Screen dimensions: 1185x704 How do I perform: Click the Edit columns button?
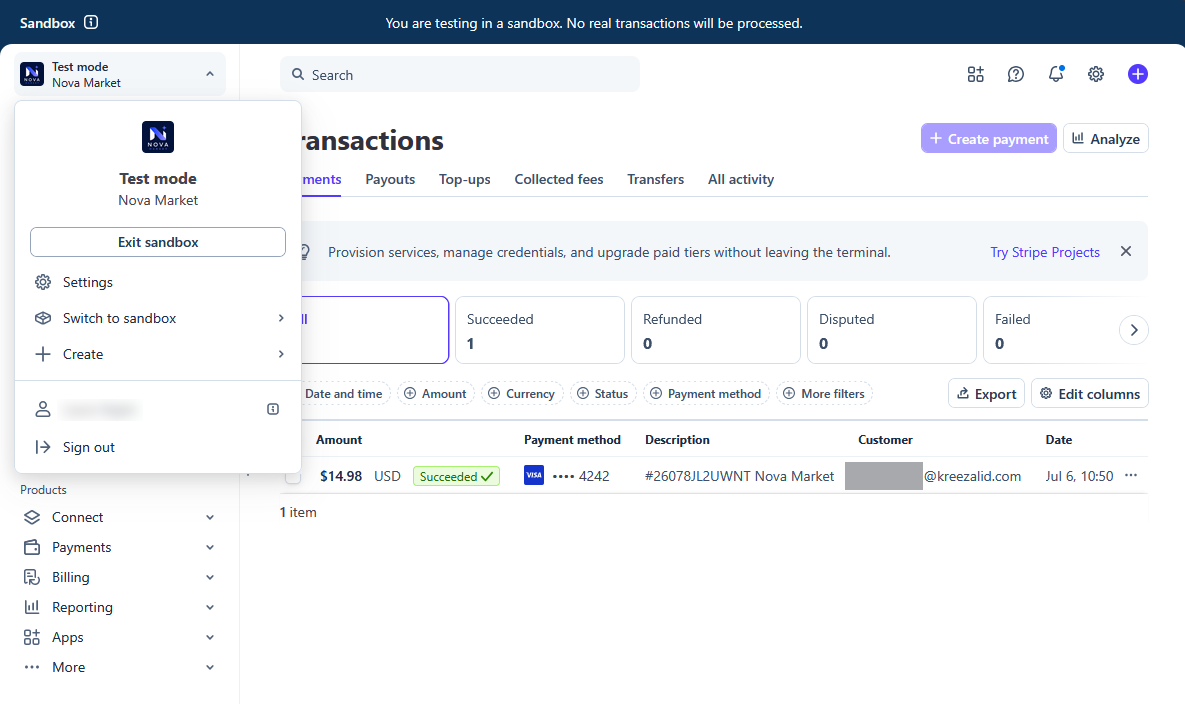pos(1090,394)
